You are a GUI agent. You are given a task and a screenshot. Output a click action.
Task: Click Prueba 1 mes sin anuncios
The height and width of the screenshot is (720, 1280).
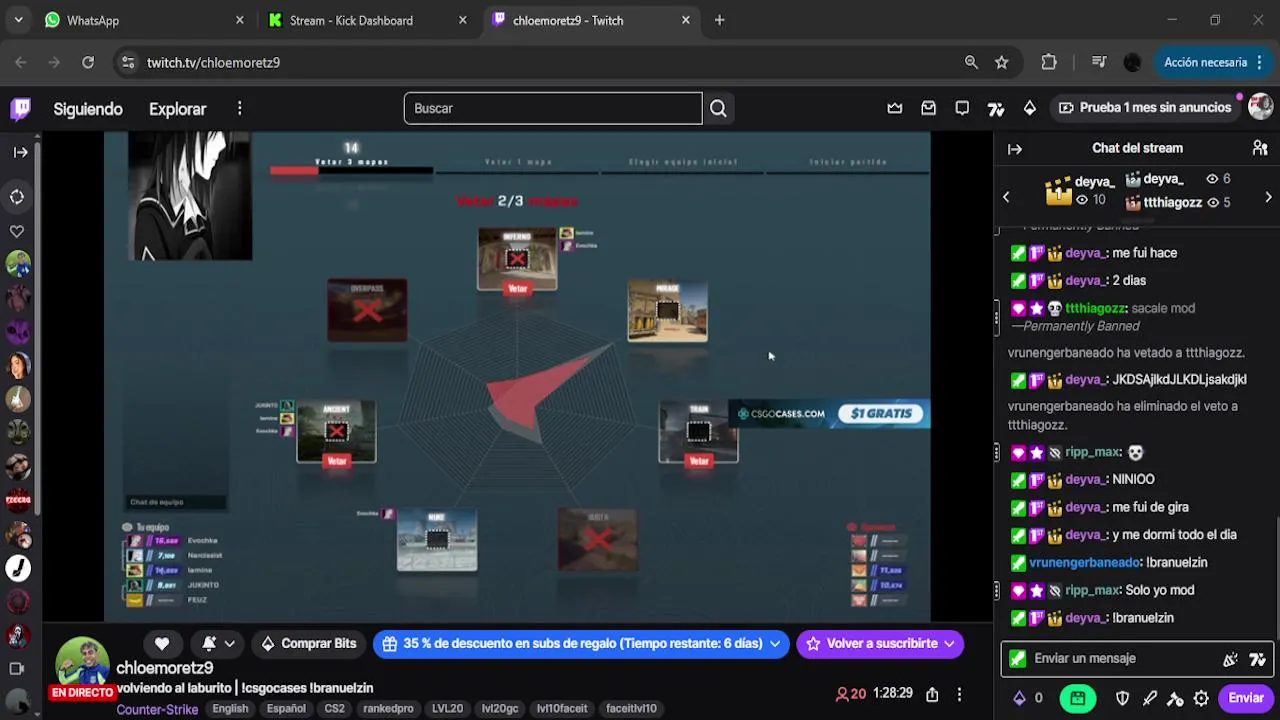pos(1145,108)
